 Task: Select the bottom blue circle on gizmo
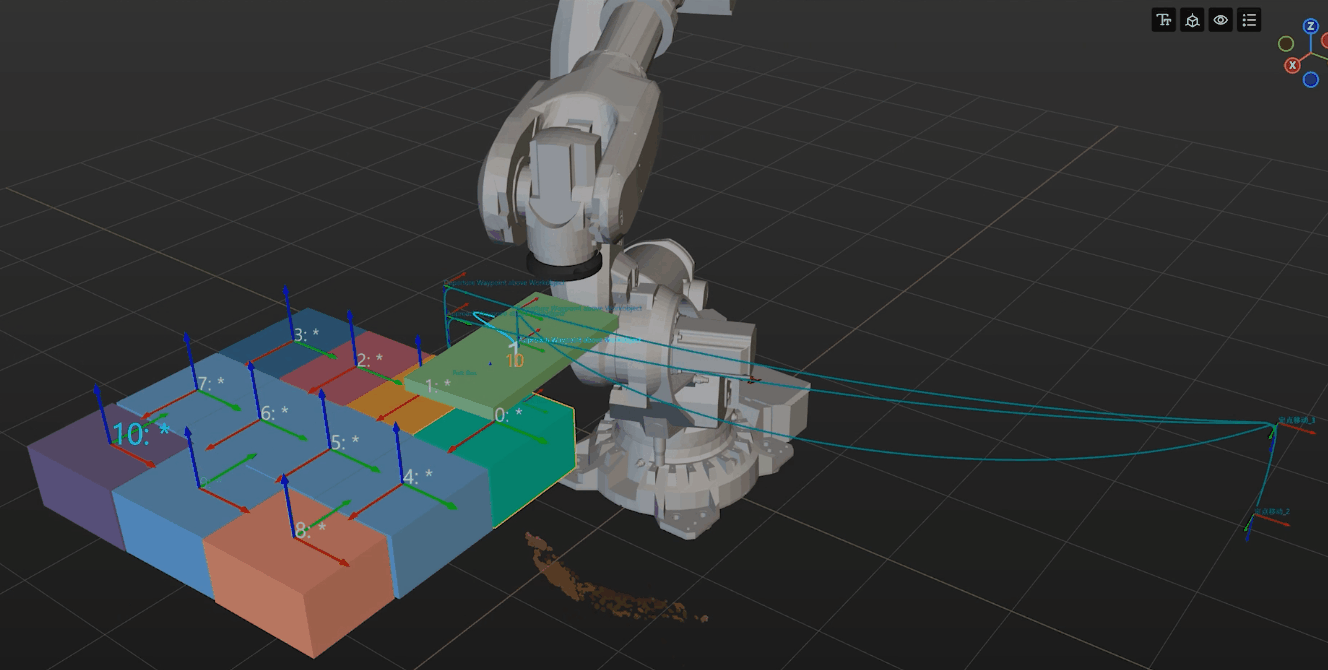click(1310, 80)
